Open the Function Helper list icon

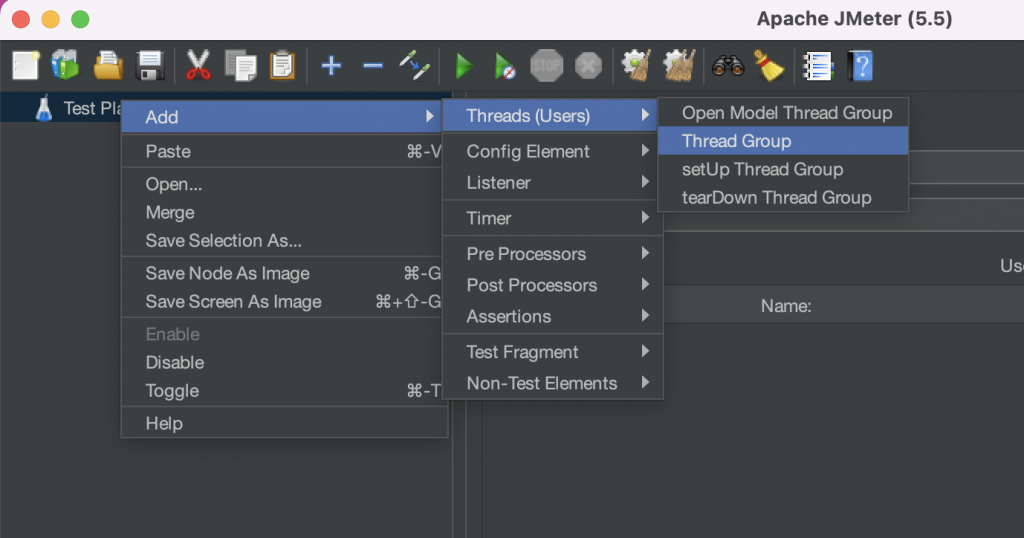click(819, 67)
